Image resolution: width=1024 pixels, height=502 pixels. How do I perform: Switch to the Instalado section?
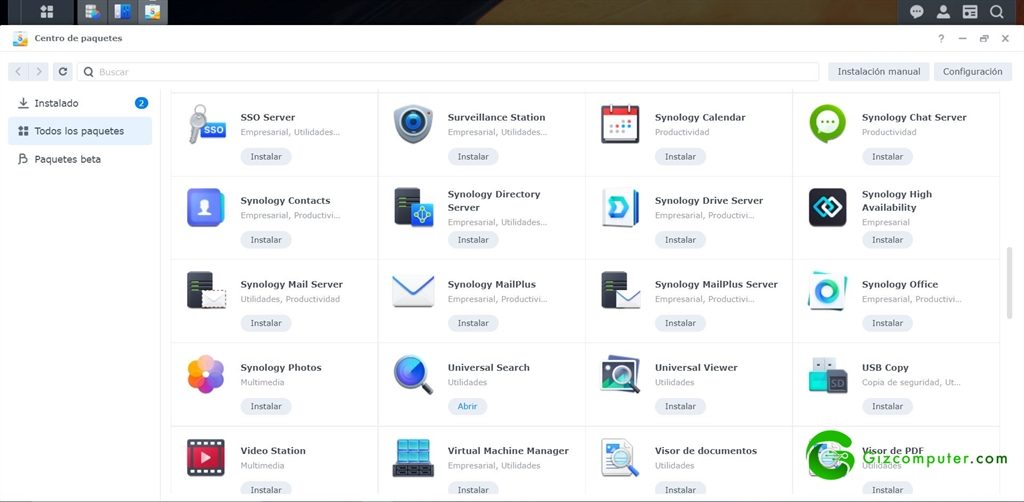pos(80,103)
